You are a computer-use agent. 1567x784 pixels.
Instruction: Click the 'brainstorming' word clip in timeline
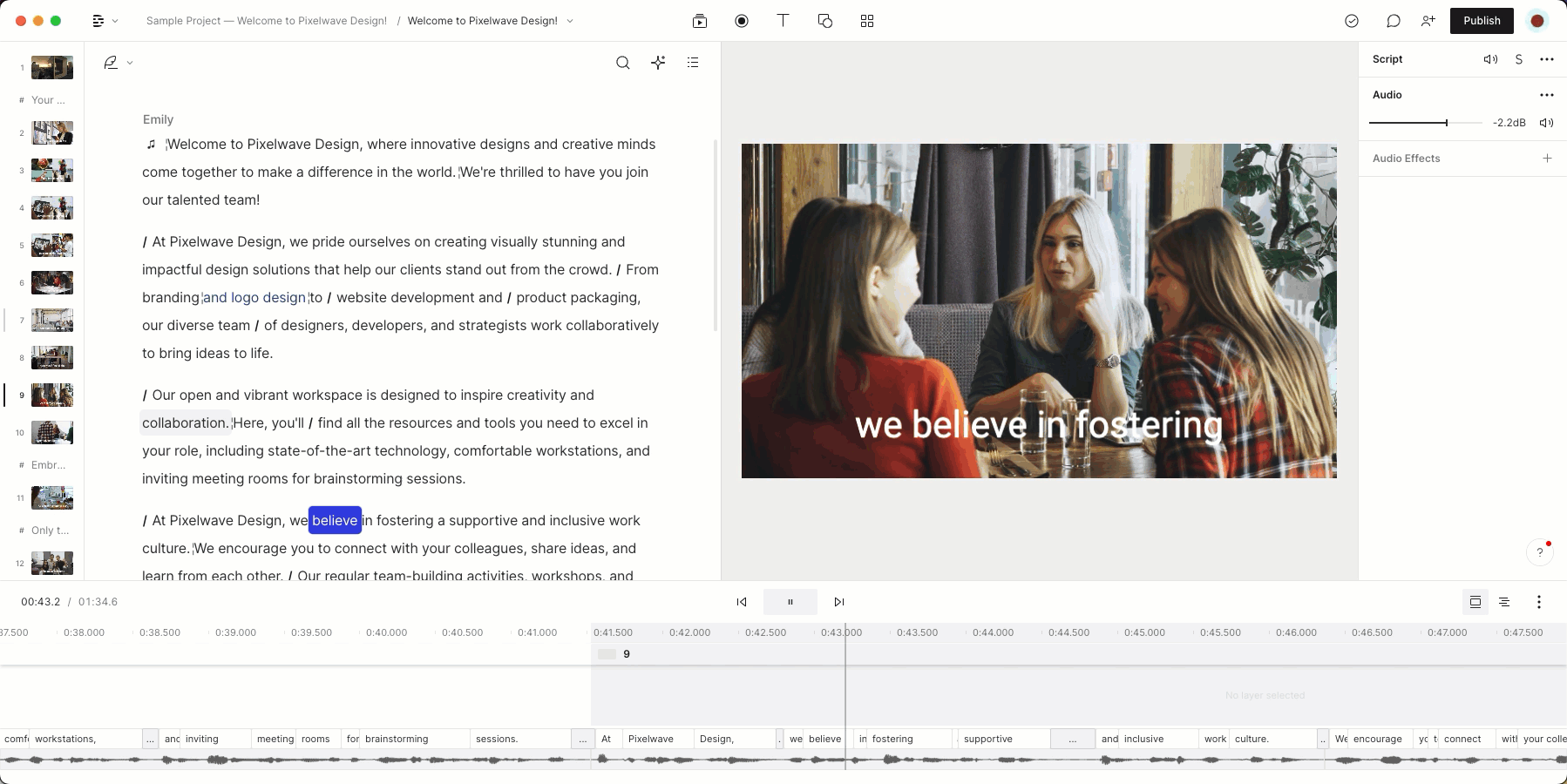415,739
